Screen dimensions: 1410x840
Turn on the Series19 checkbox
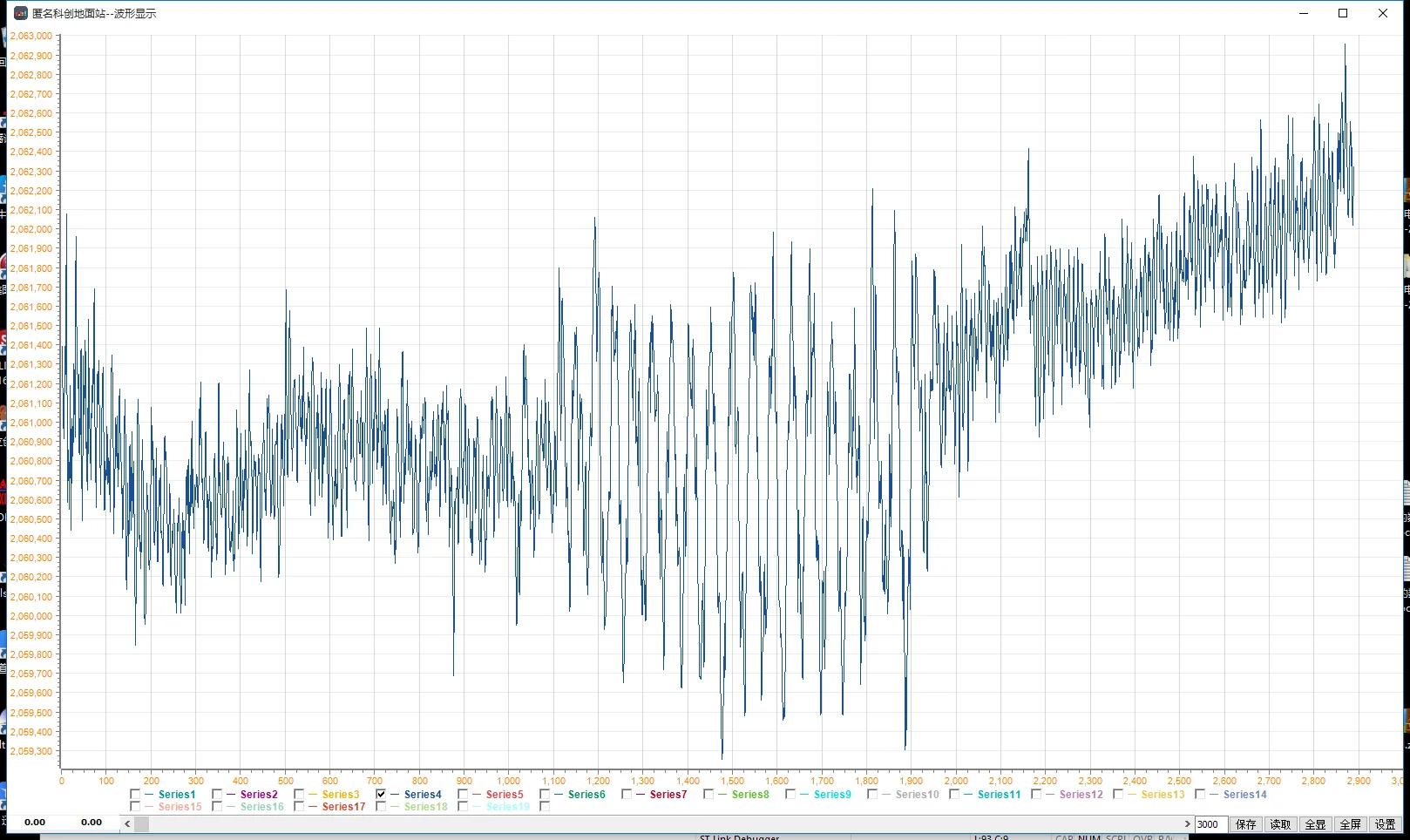(x=463, y=807)
